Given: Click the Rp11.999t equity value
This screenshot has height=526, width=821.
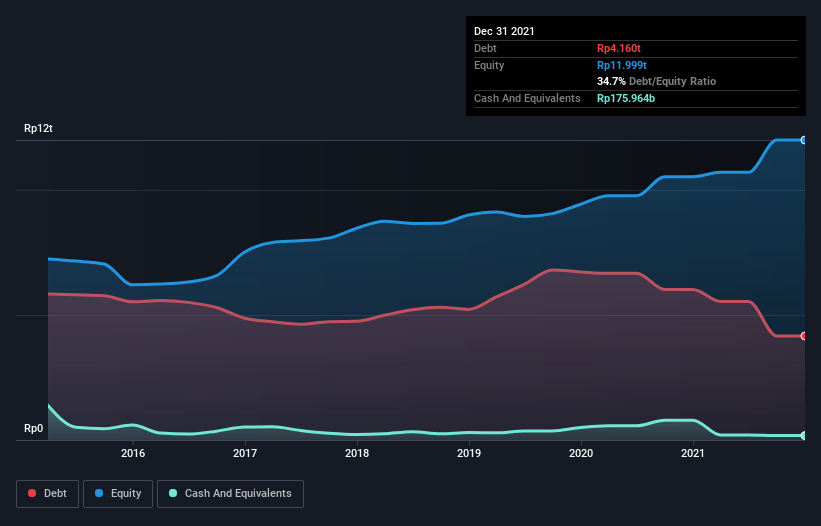Looking at the screenshot, I should coord(622,65).
